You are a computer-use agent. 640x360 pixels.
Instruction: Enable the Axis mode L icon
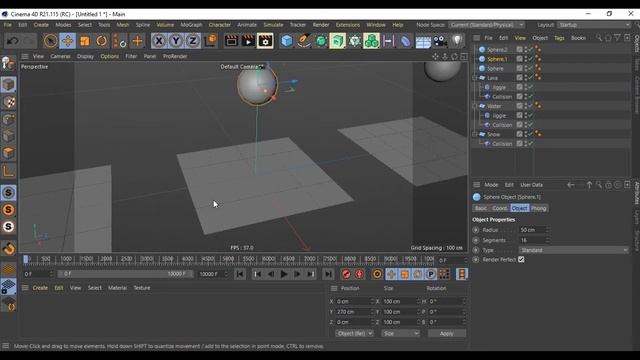(x=8, y=171)
